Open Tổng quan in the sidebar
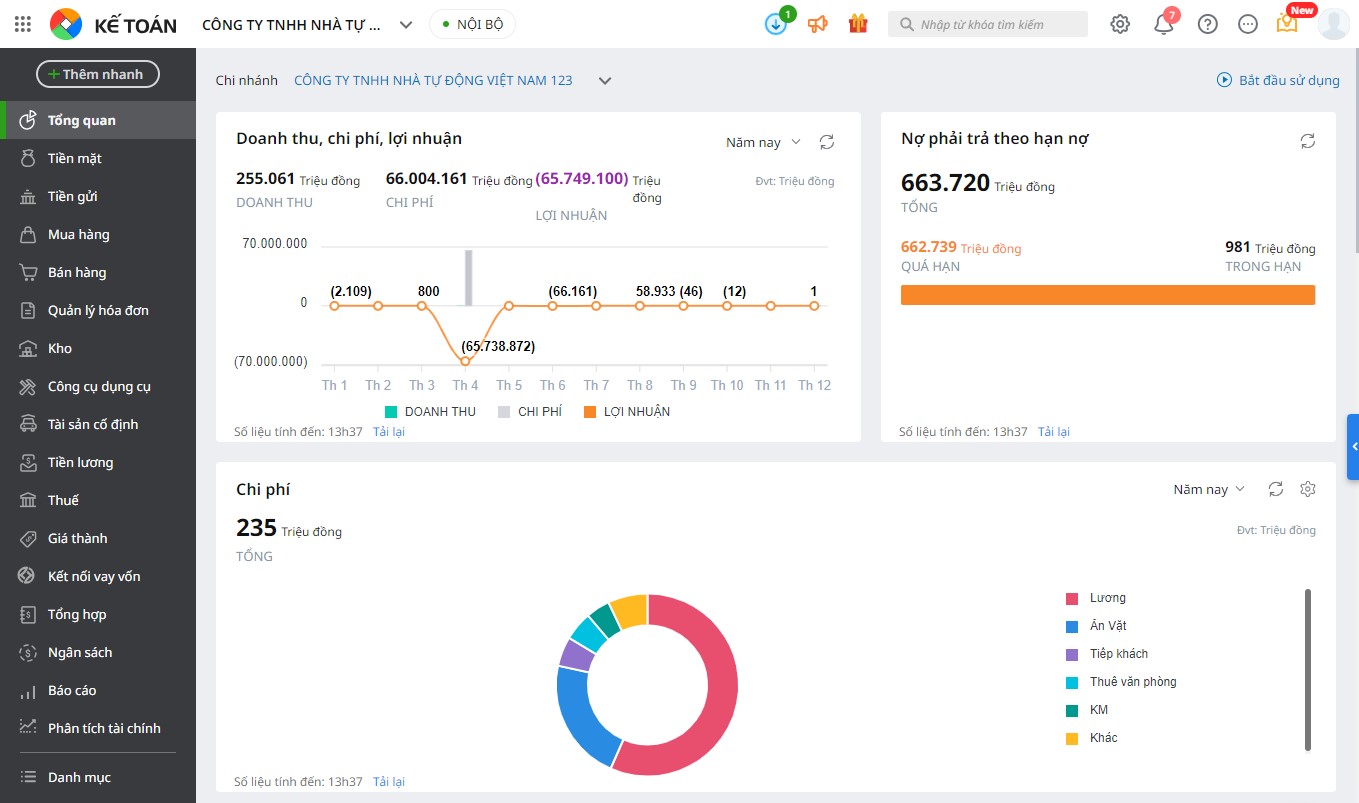 [x=98, y=120]
